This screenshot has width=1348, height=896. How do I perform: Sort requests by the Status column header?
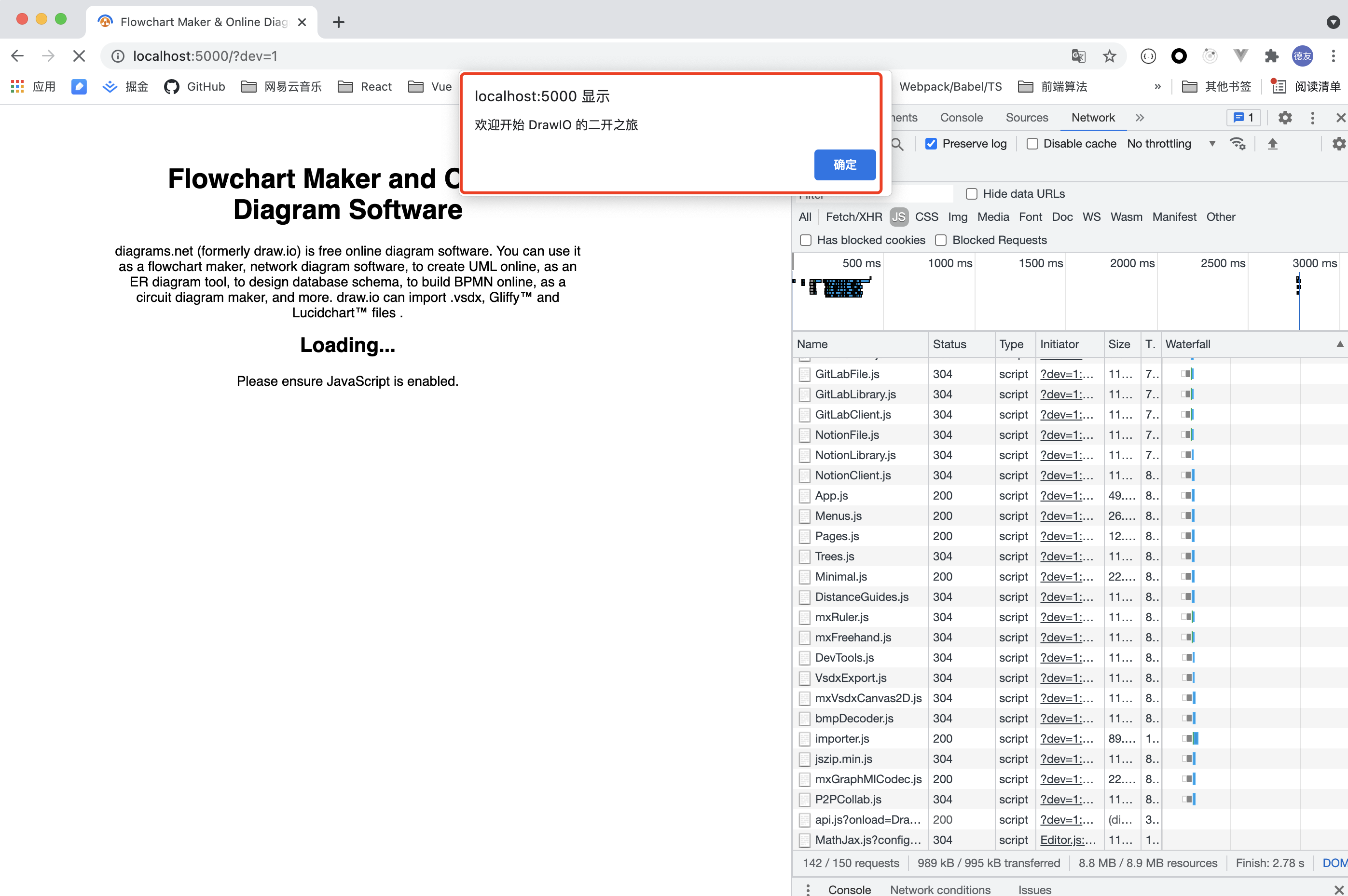(949, 344)
